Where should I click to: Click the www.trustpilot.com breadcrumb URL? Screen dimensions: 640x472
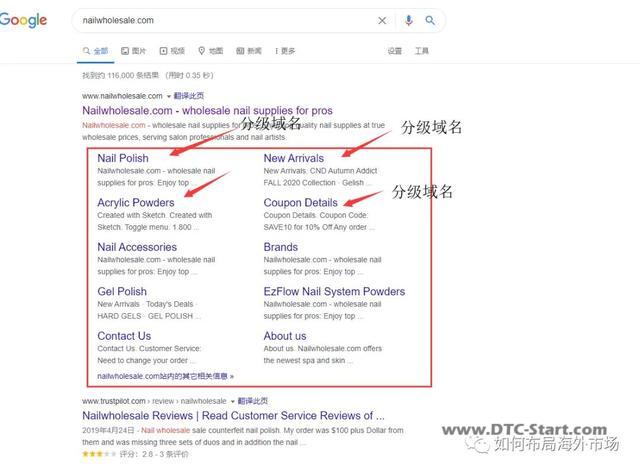154,401
